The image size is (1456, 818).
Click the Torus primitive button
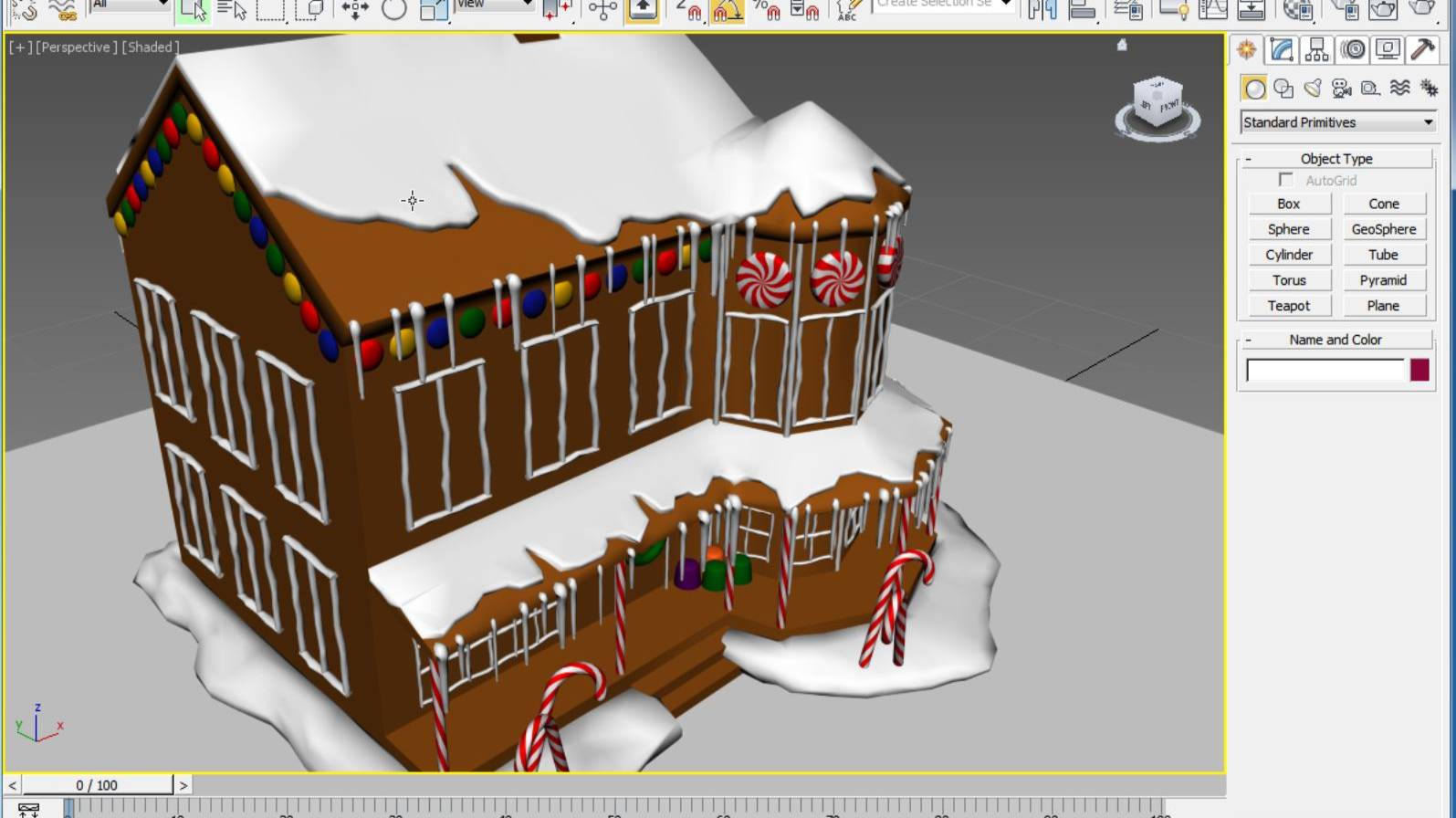pyautogui.click(x=1288, y=280)
